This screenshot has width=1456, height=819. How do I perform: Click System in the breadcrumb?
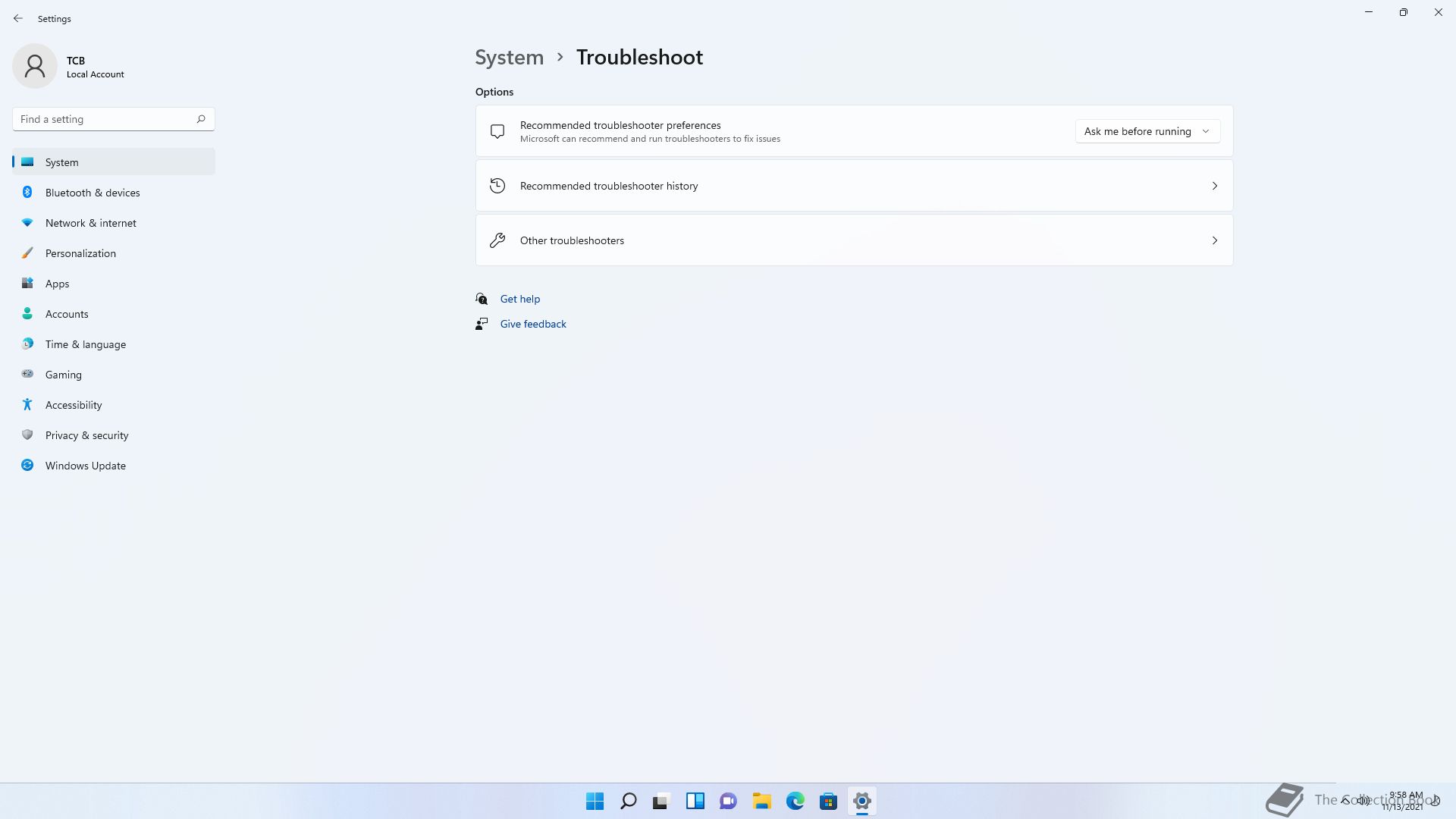coord(509,57)
